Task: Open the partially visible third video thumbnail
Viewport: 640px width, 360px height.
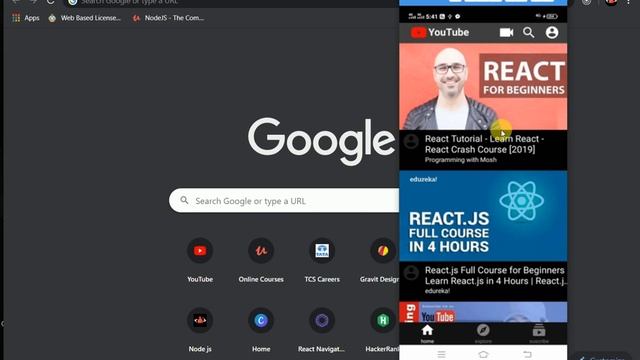Action: (483, 312)
